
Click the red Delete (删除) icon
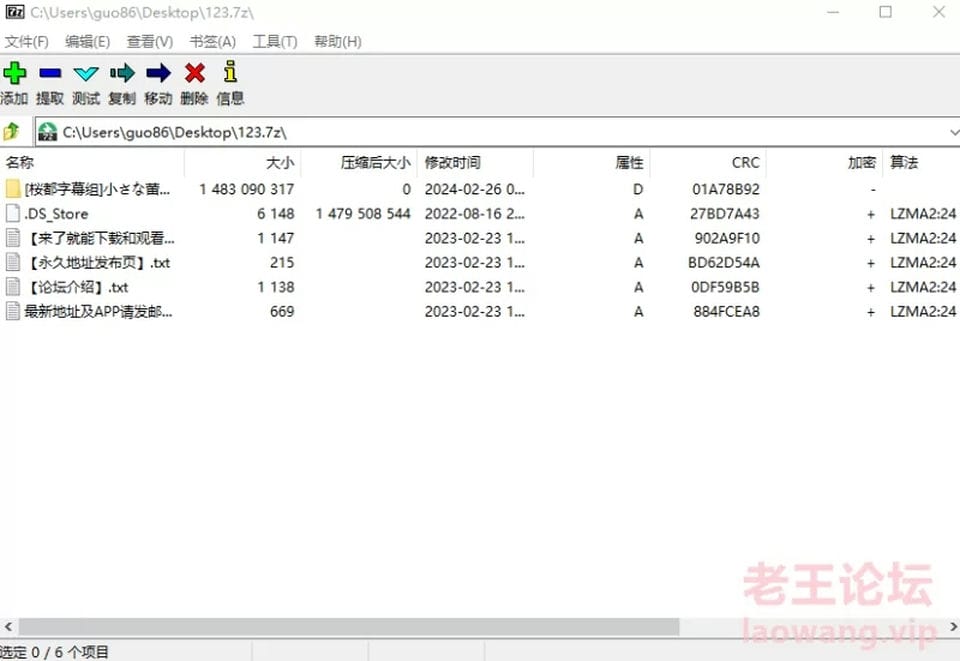pyautogui.click(x=195, y=73)
